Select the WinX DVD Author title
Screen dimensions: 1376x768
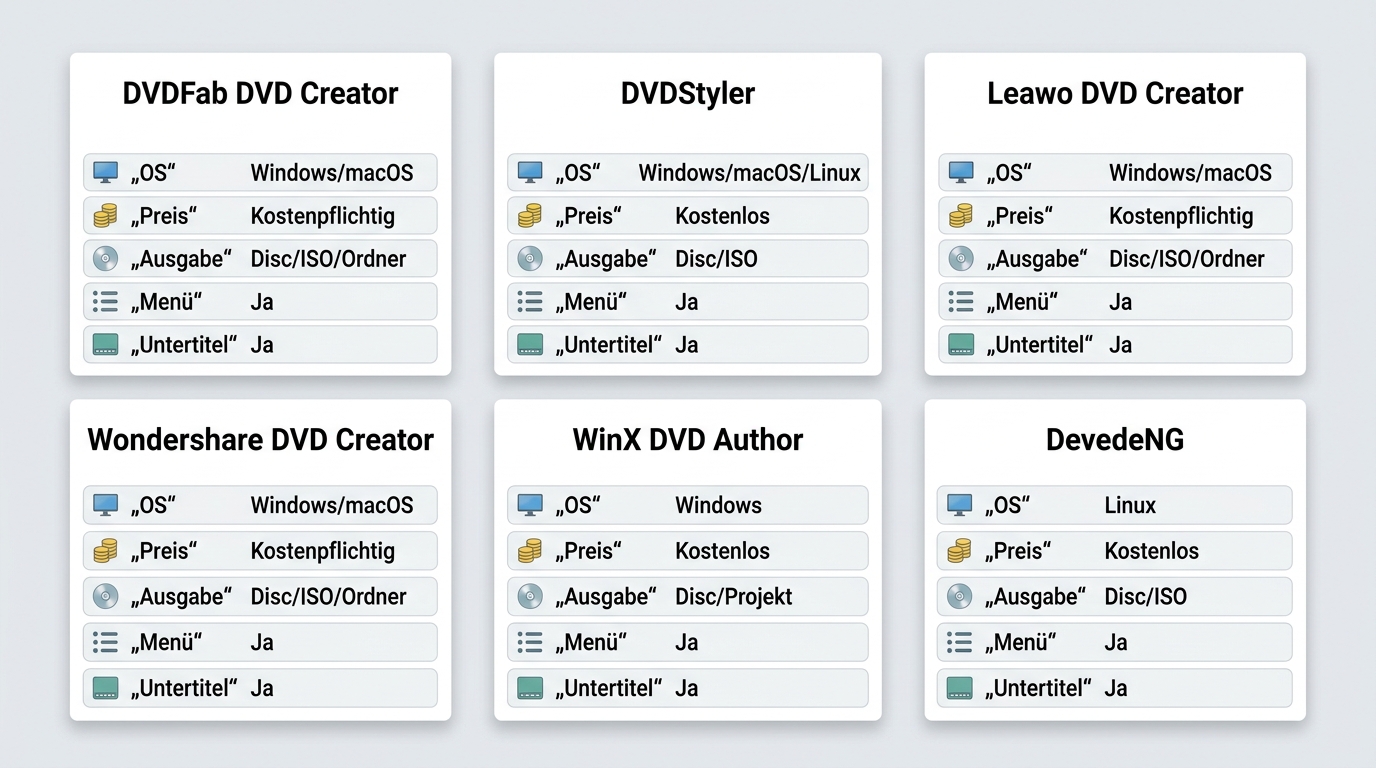coord(688,439)
